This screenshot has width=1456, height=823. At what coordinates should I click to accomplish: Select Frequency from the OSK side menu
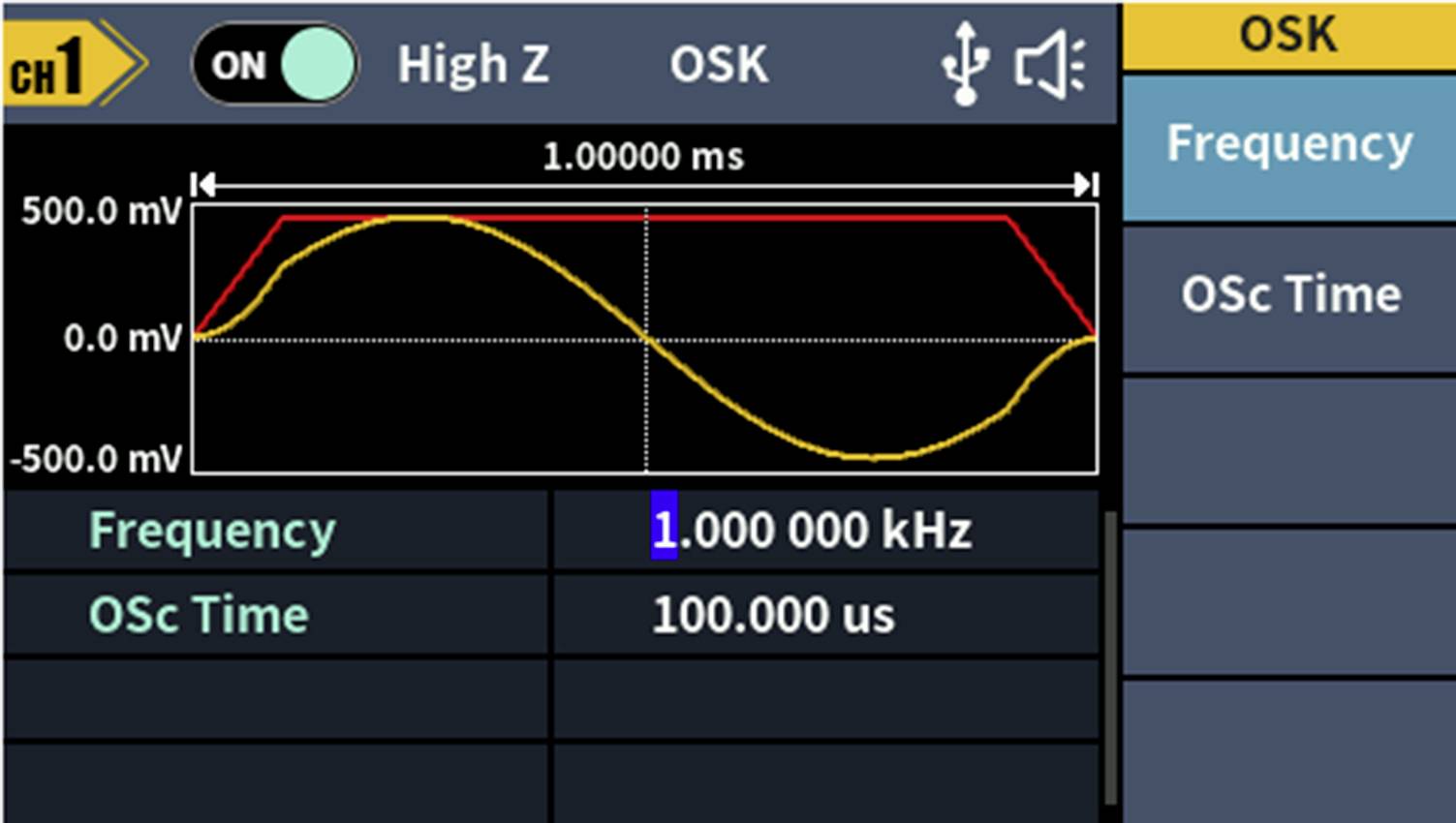point(1289,143)
